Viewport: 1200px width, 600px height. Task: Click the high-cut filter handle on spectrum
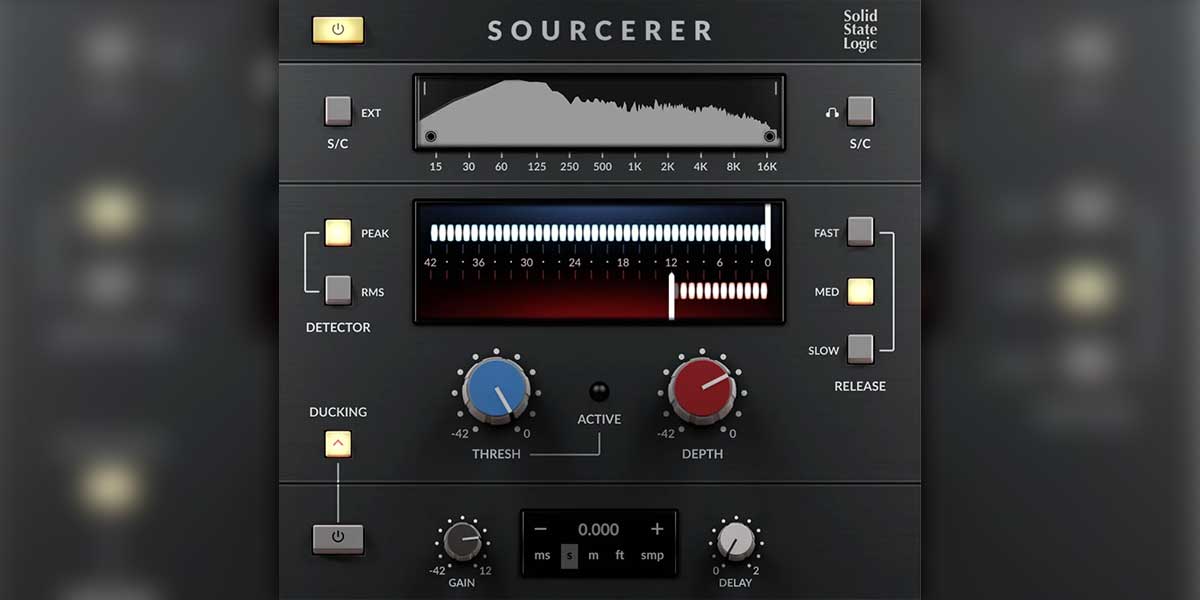[770, 137]
